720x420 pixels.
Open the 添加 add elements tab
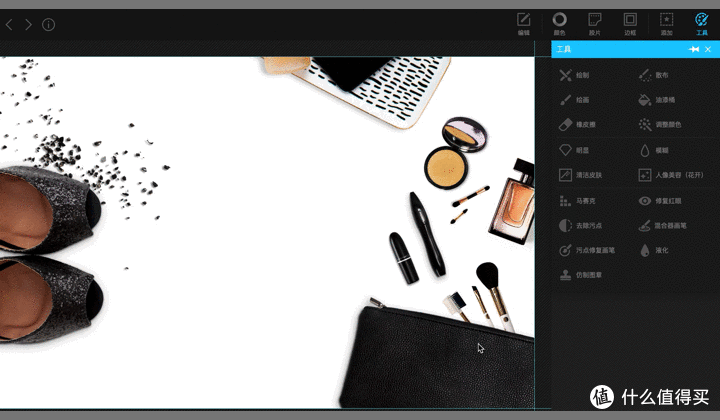pyautogui.click(x=666, y=24)
